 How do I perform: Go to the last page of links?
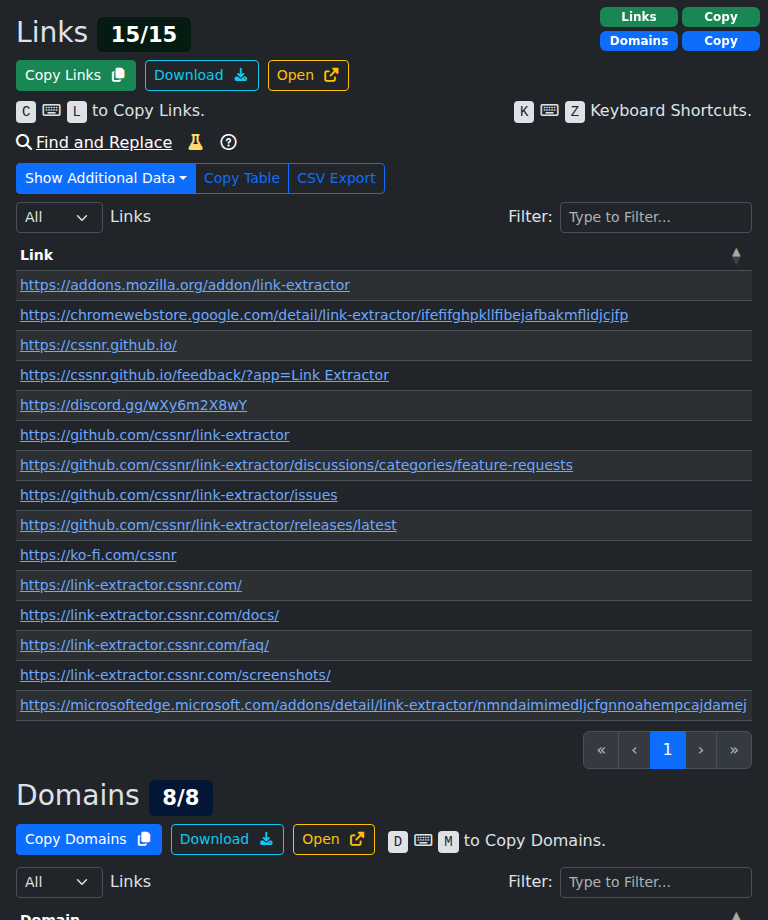[x=734, y=749]
